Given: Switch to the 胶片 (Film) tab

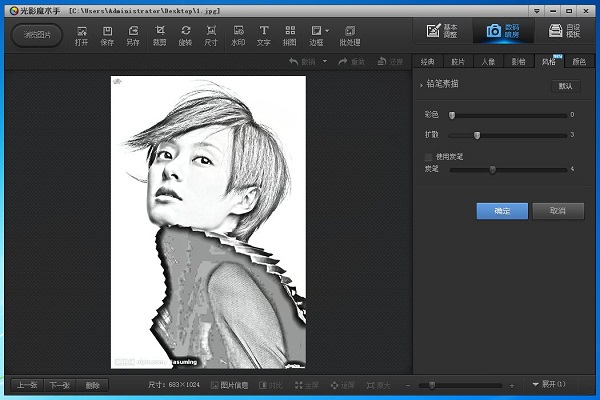Looking at the screenshot, I should coord(456,62).
